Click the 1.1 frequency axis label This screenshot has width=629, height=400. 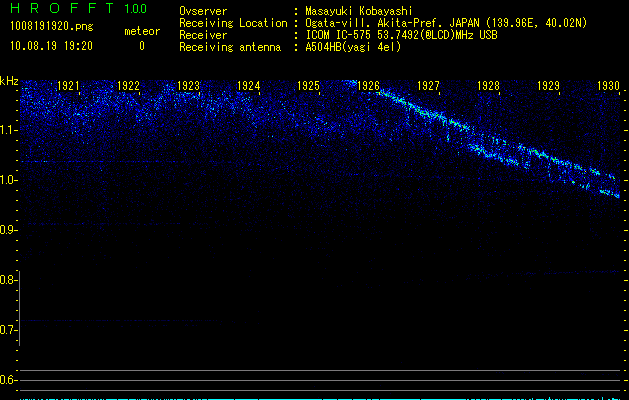(9, 130)
